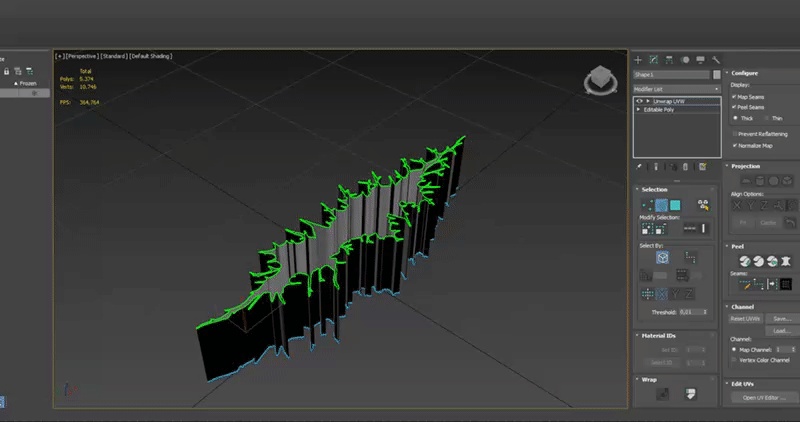The height and width of the screenshot is (422, 800).
Task: Click the Reset UVWs button
Action: click(x=745, y=318)
